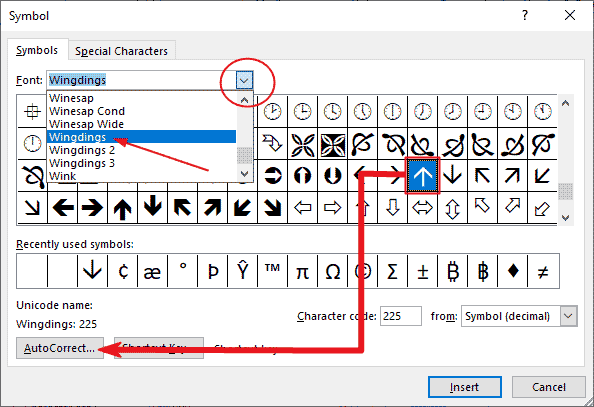The width and height of the screenshot is (594, 407).
Task: Choose Winesap Cond in the font list
Action: pyautogui.click(x=142, y=111)
